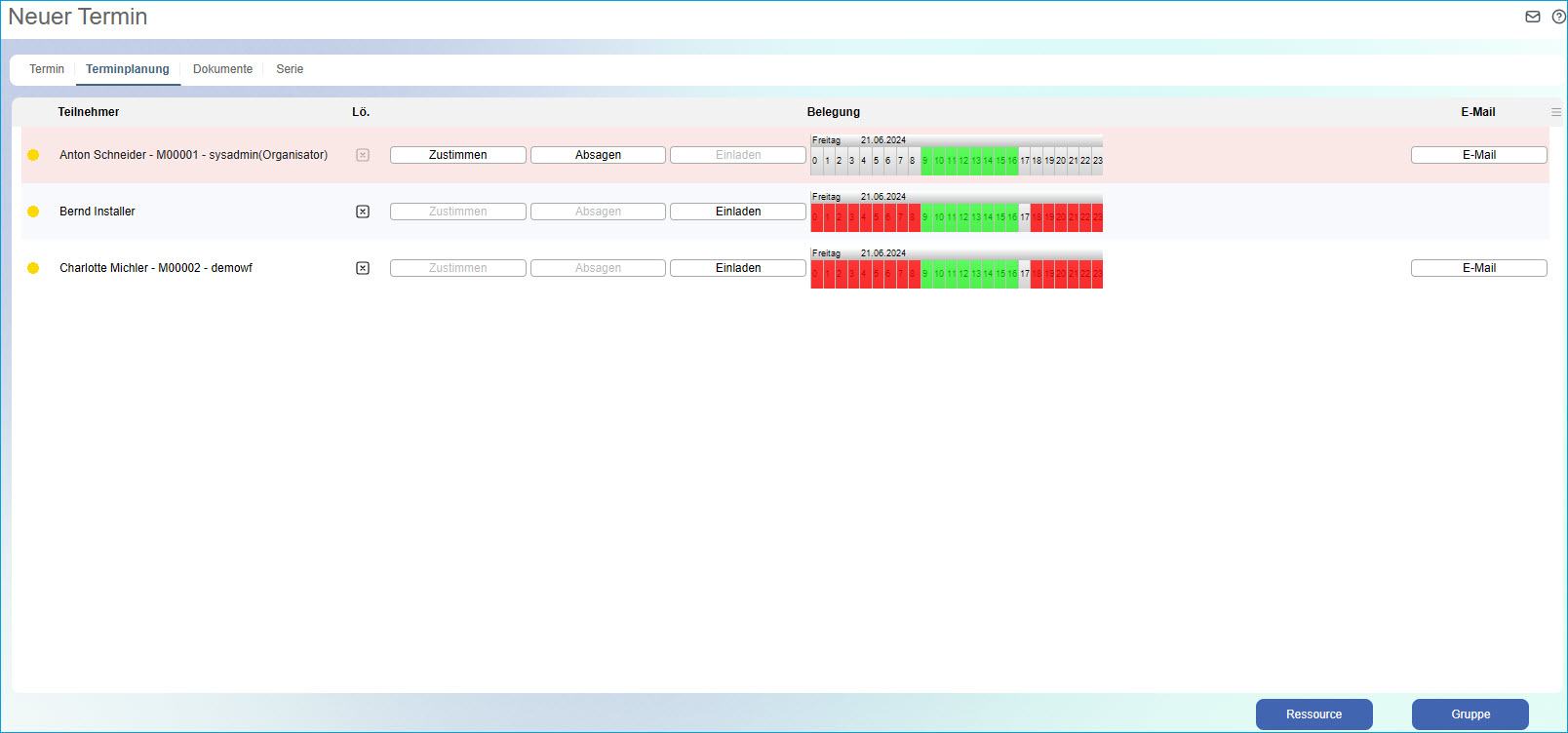Remove participant Bernd Installer with delete icon
1568x733 pixels.
coord(363,212)
